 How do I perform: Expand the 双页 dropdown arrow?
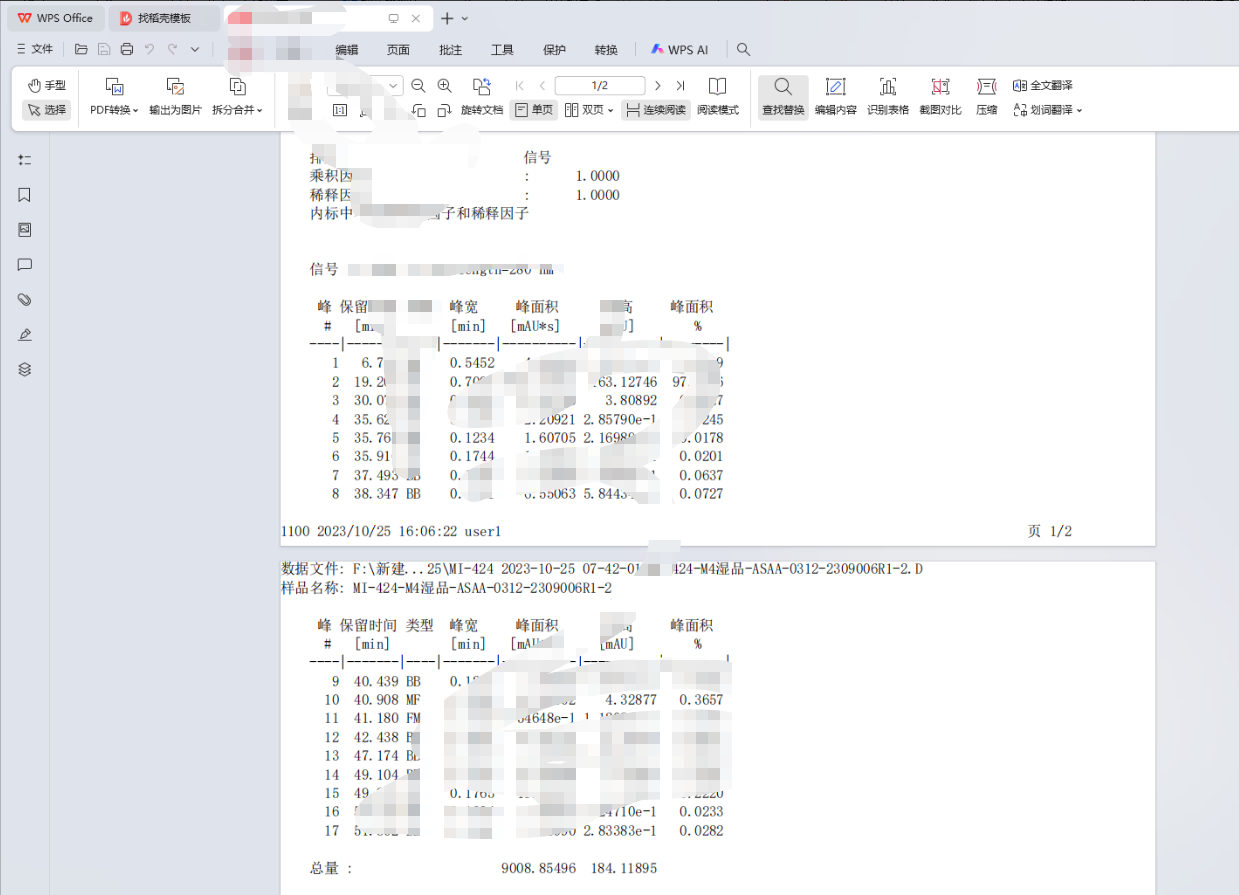tap(612, 111)
